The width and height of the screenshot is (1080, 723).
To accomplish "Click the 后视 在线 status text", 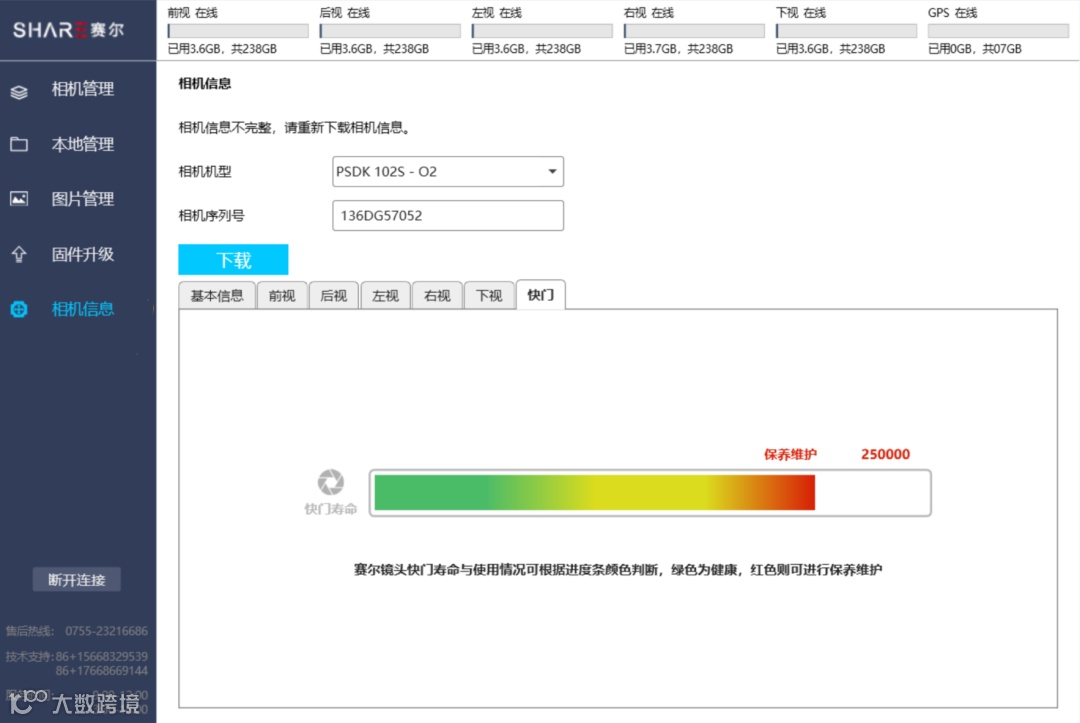I will point(344,13).
